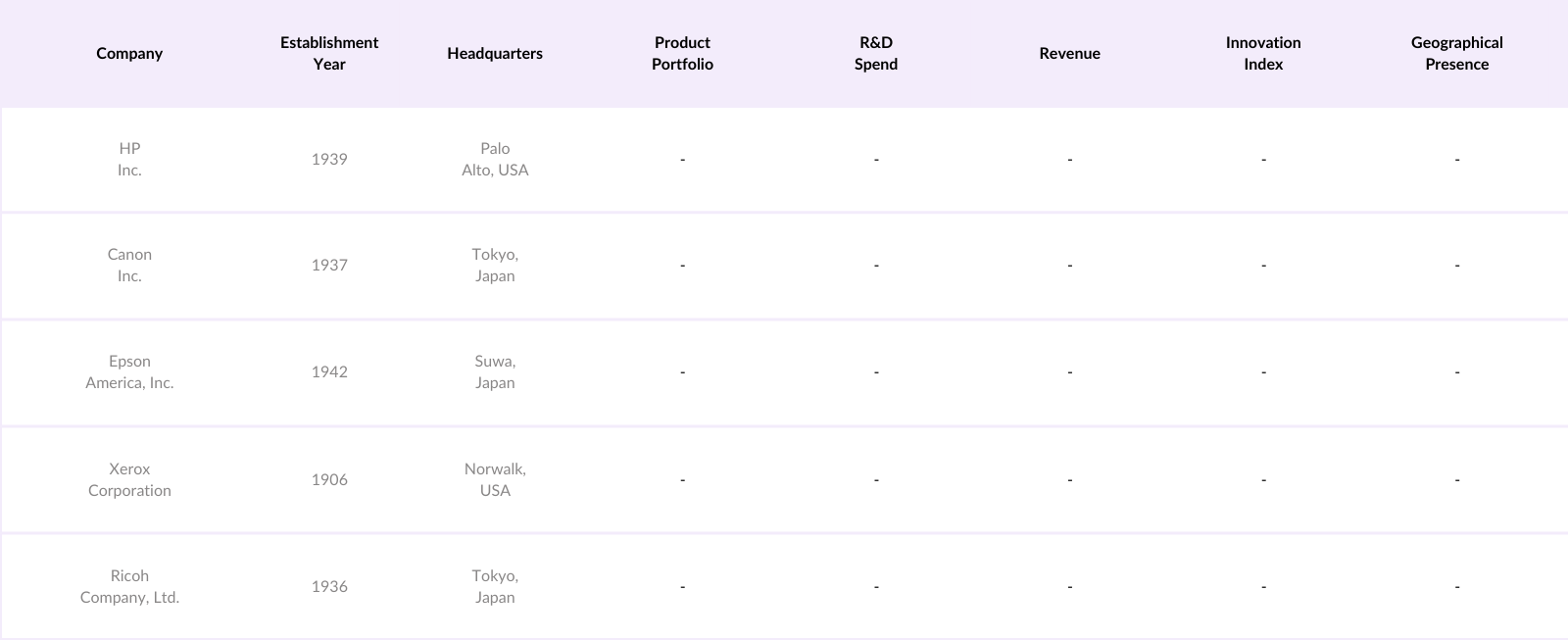
Task: Click Xerox's establishment year 1906
Action: click(329, 480)
